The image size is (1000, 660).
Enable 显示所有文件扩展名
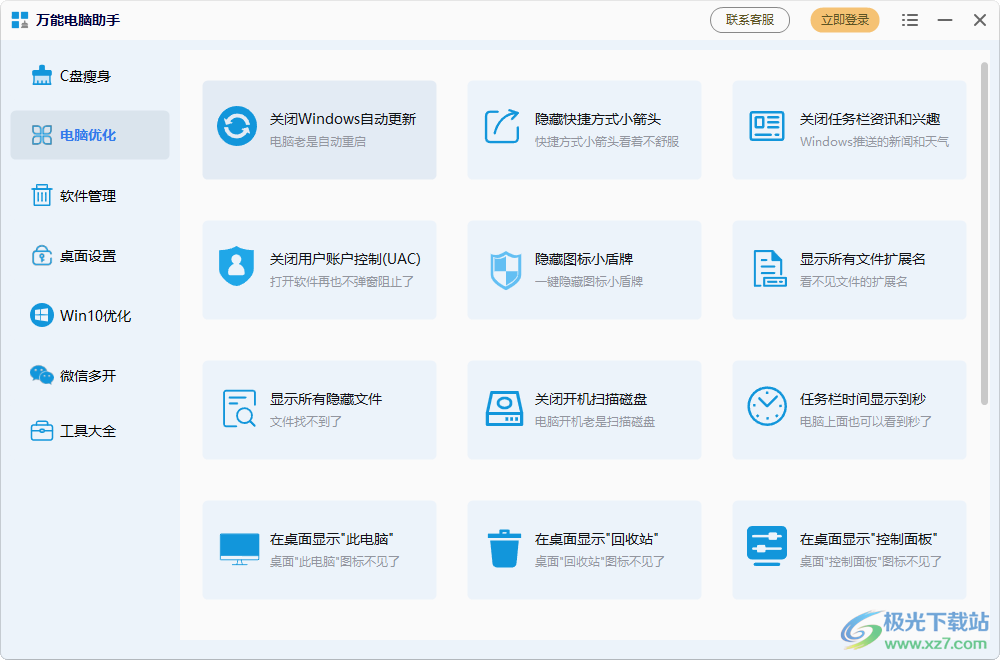(x=849, y=268)
